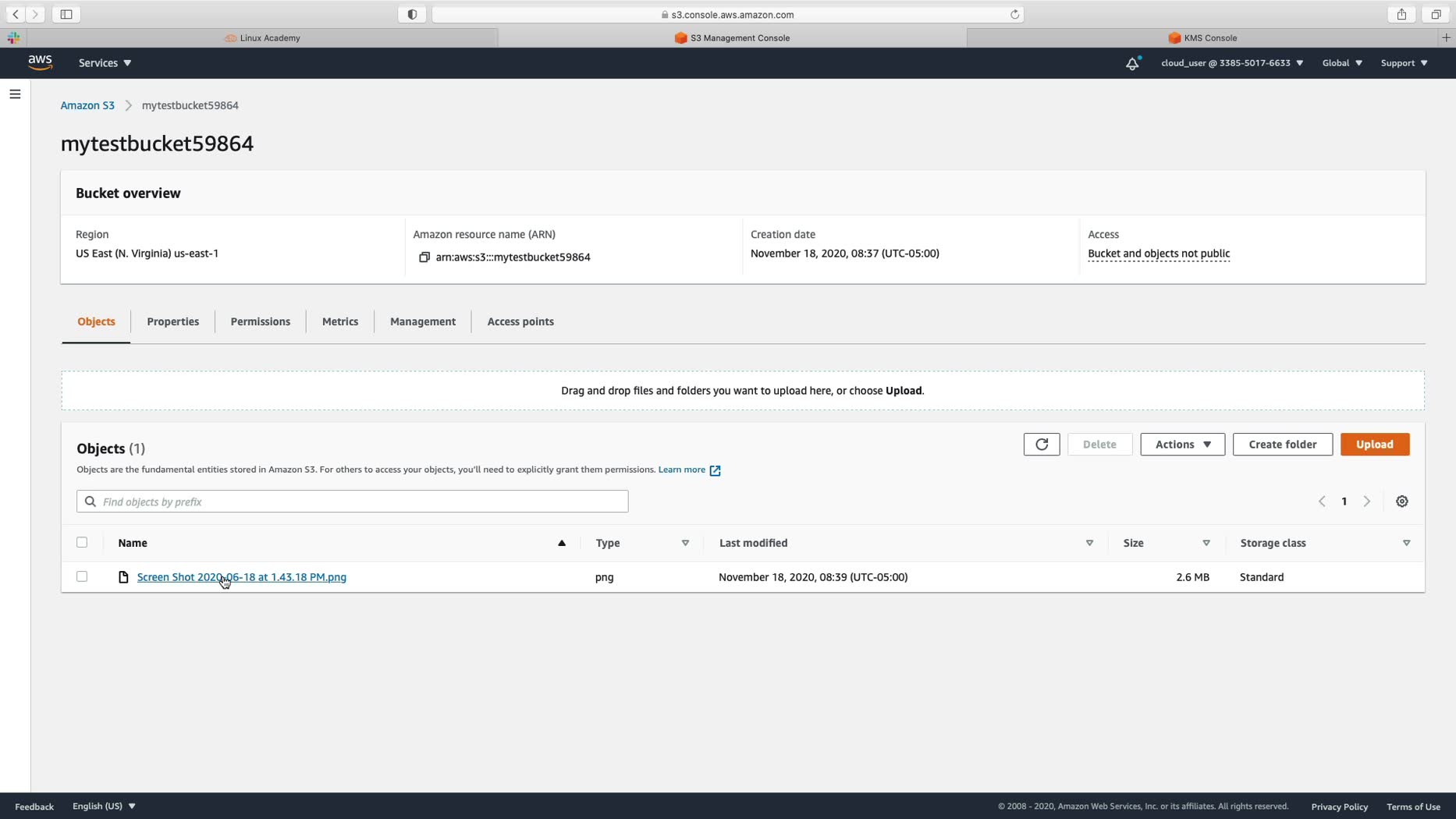This screenshot has width=1456, height=819.
Task: Open the Safari share menu
Action: pyautogui.click(x=1401, y=14)
